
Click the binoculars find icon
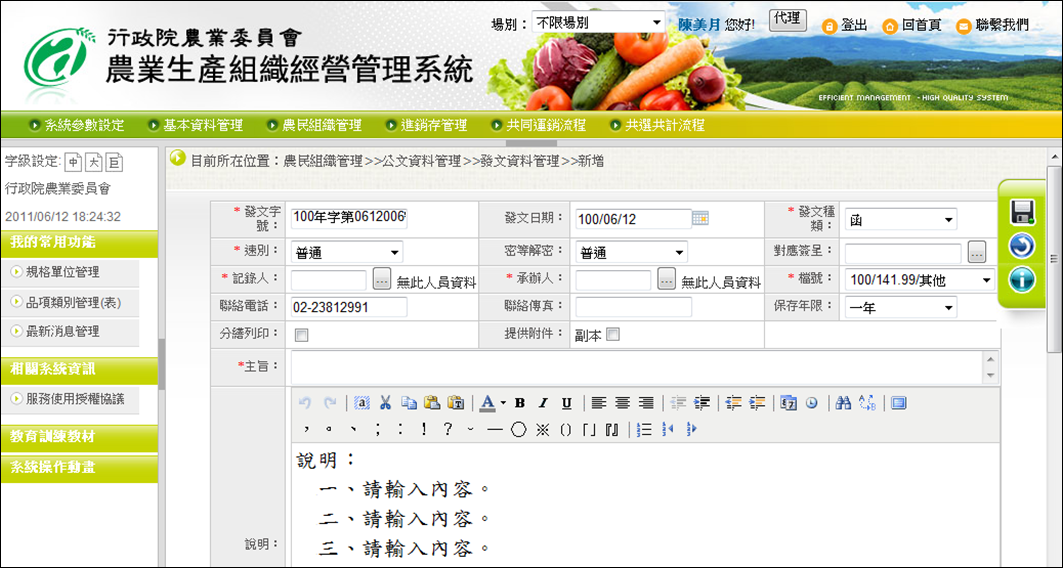tap(843, 403)
